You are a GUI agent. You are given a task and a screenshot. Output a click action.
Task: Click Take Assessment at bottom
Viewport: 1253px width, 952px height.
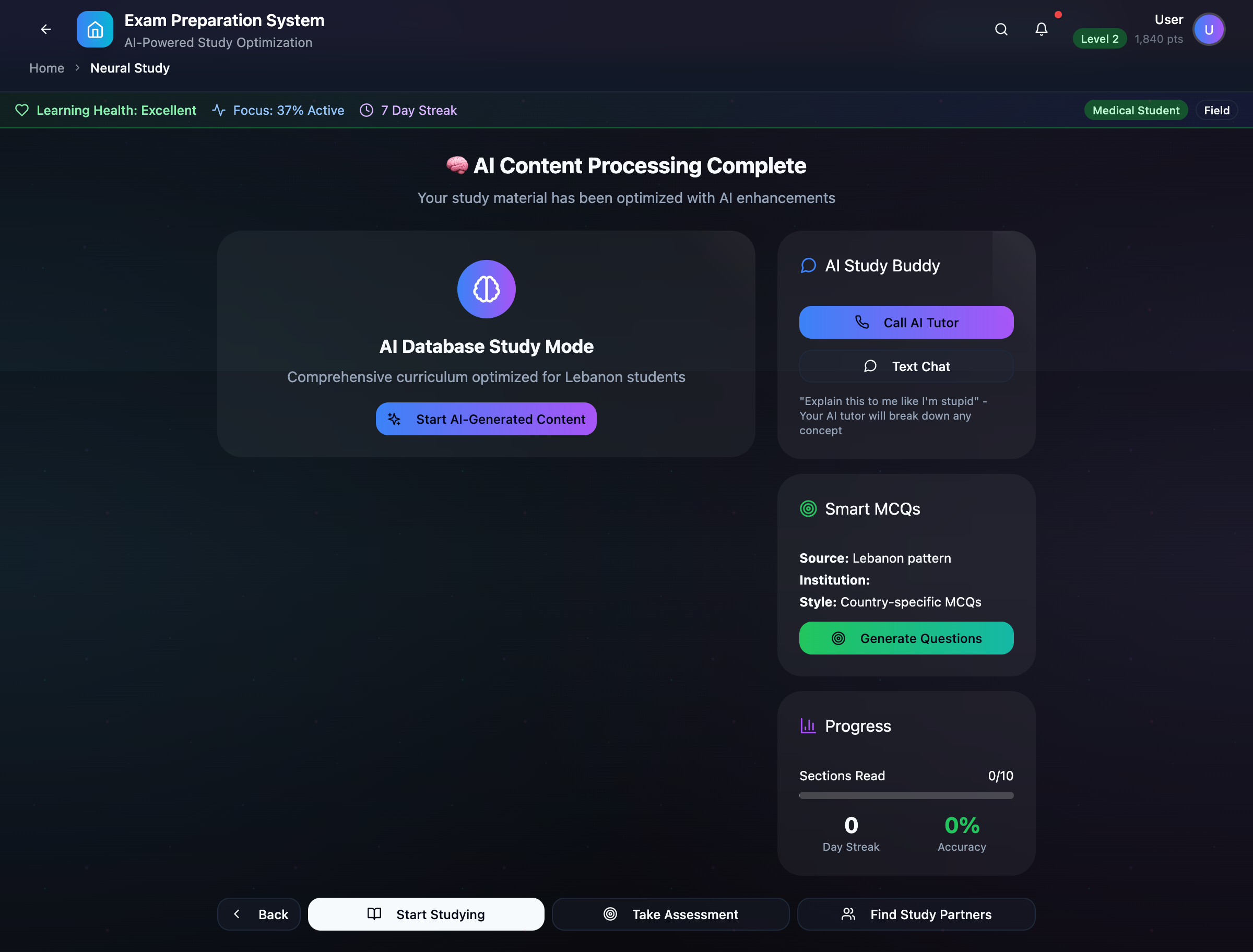coord(670,914)
